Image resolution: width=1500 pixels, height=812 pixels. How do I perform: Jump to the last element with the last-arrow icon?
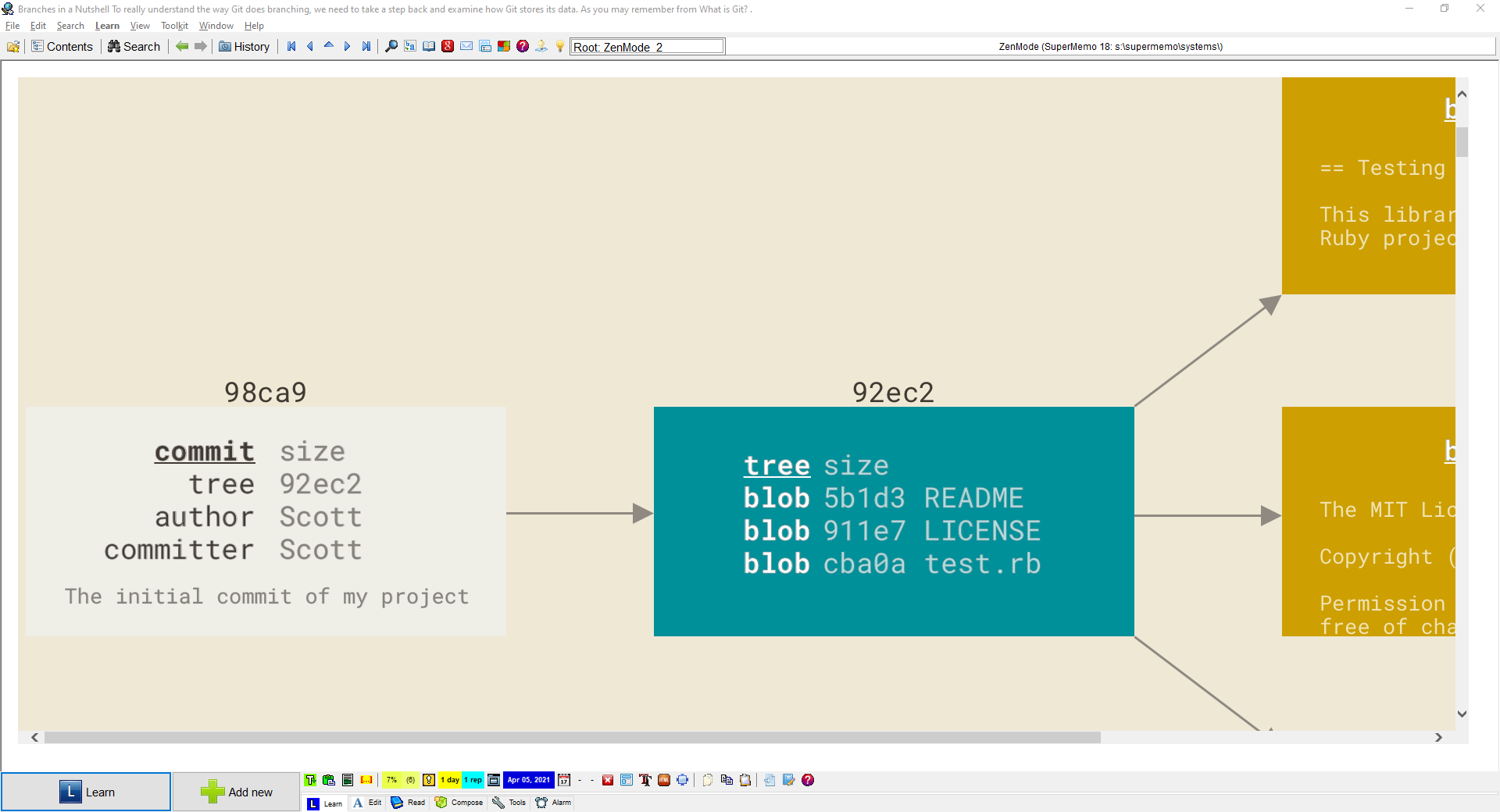(x=366, y=47)
